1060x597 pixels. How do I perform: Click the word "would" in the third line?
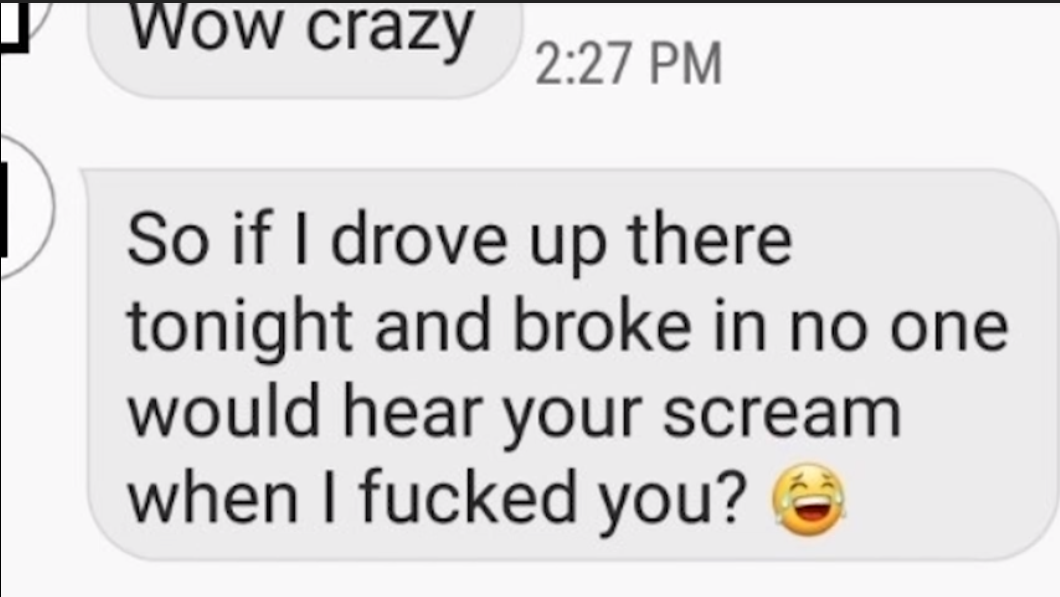(x=224, y=412)
